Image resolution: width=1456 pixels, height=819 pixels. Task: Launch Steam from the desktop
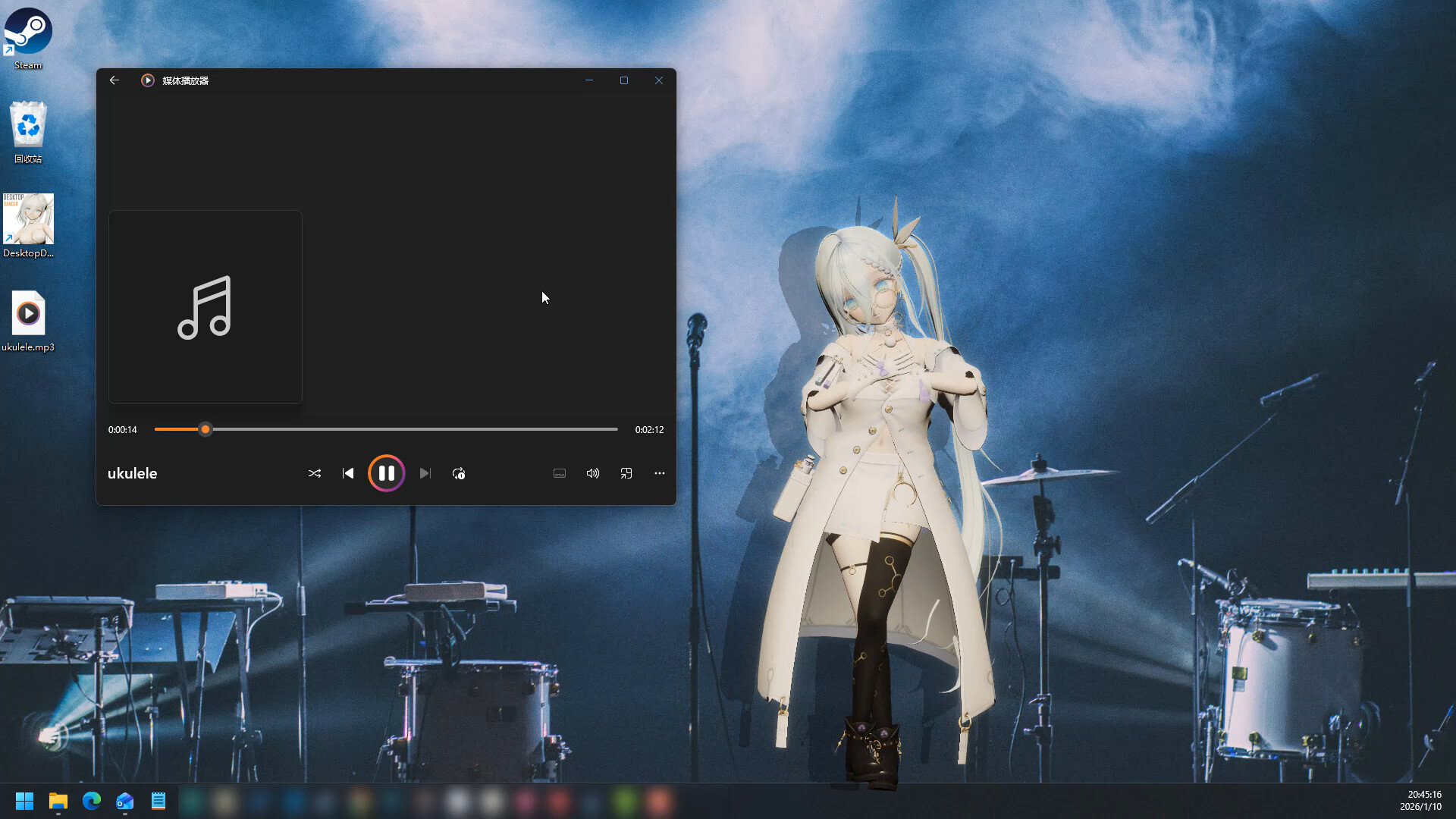tap(27, 33)
